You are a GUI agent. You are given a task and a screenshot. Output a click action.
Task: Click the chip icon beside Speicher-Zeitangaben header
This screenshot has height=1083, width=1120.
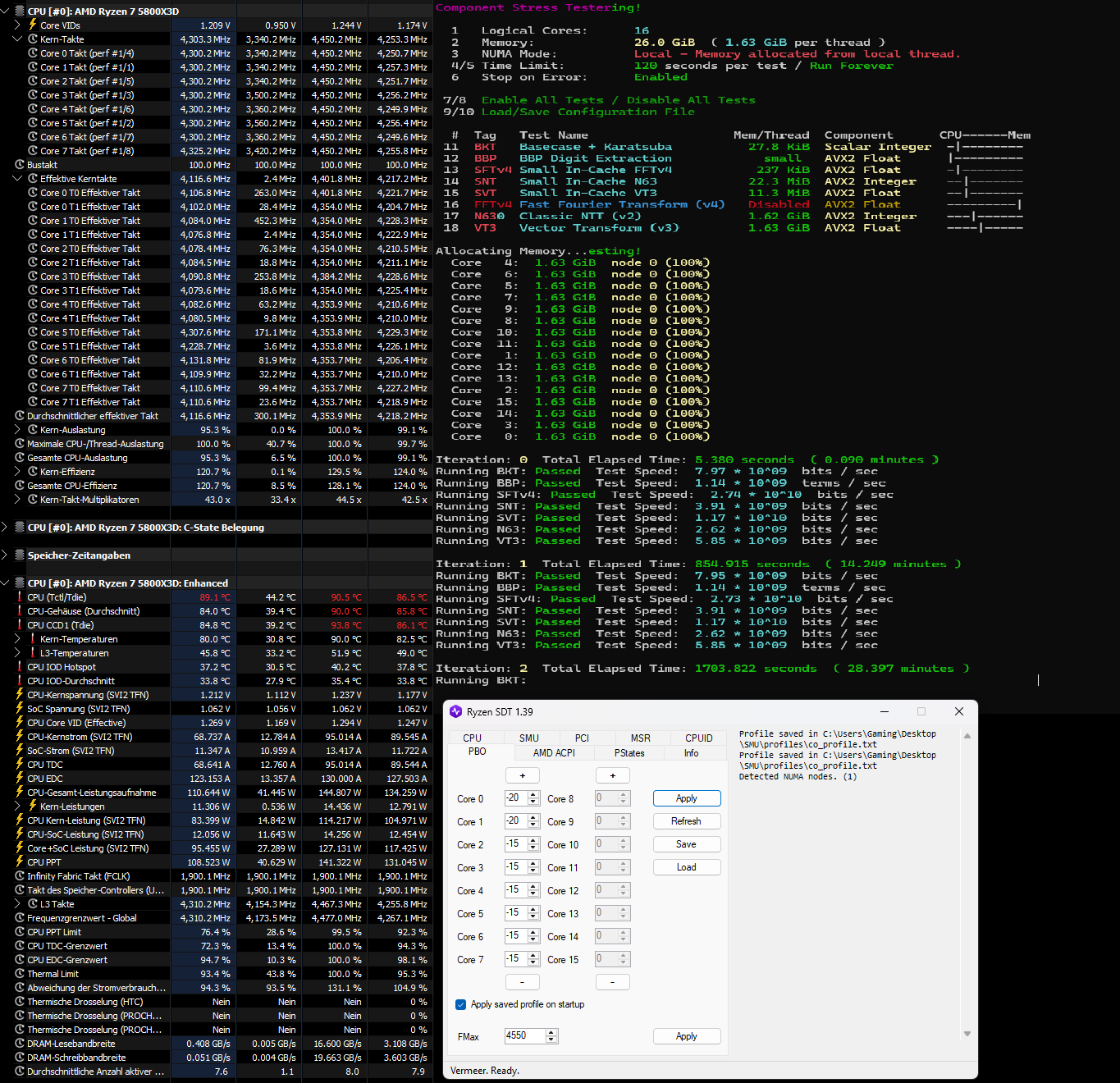tap(20, 555)
